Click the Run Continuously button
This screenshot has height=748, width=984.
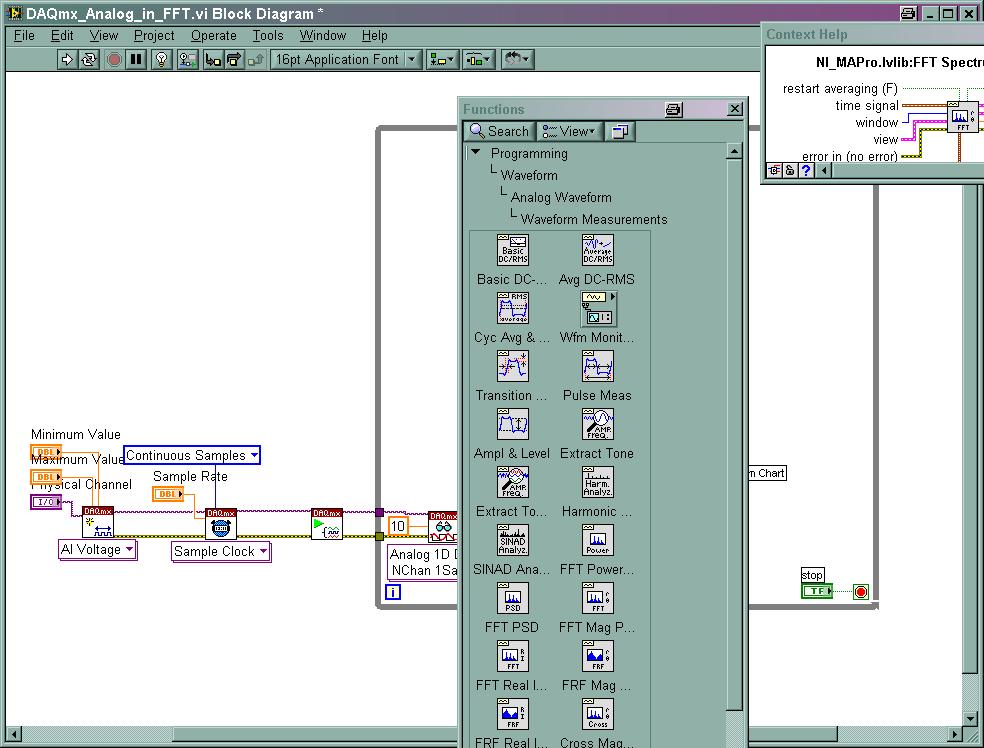pos(89,60)
